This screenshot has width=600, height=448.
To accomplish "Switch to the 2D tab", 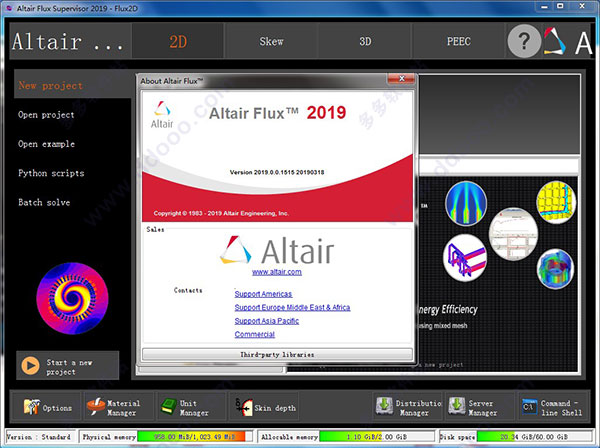I will (x=178, y=41).
